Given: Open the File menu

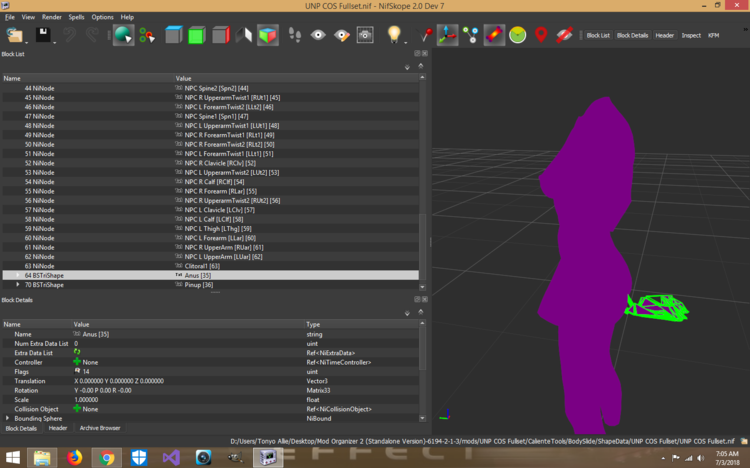Looking at the screenshot, I should pos(10,17).
